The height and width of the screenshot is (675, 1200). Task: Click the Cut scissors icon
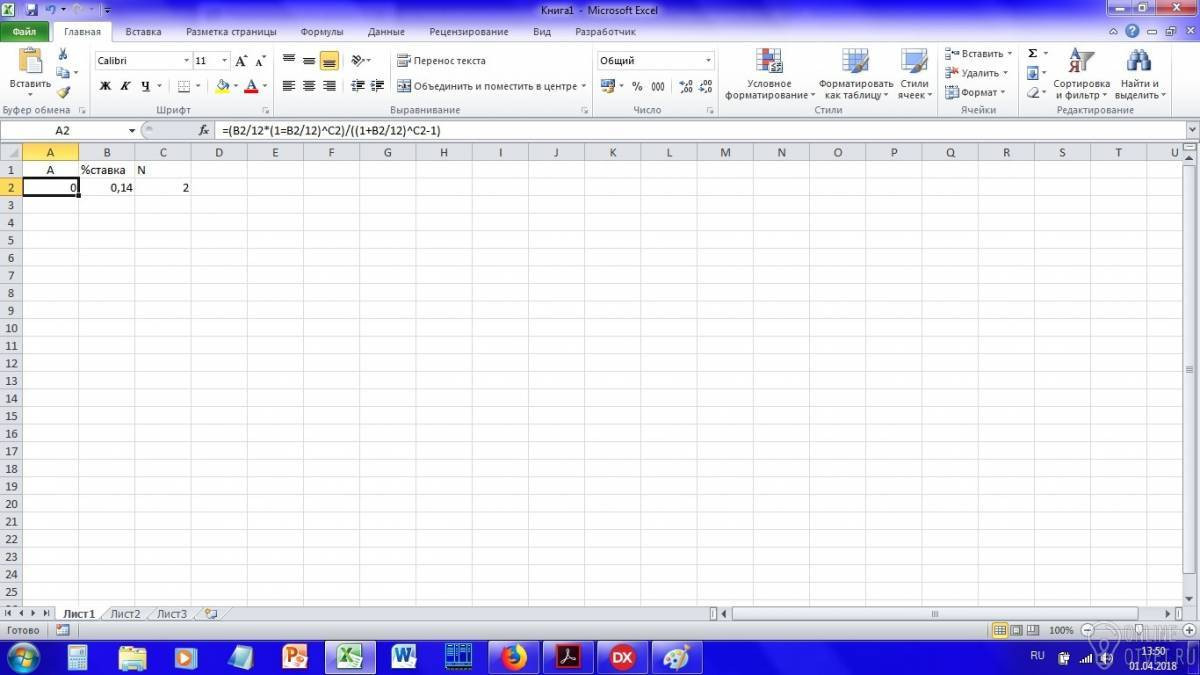[63, 54]
